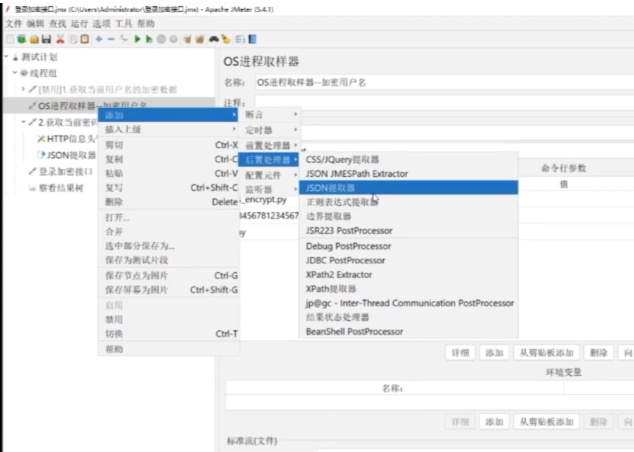This screenshot has width=634, height=452.
Task: Choose 禁用 in the context menu
Action: (x=169, y=319)
